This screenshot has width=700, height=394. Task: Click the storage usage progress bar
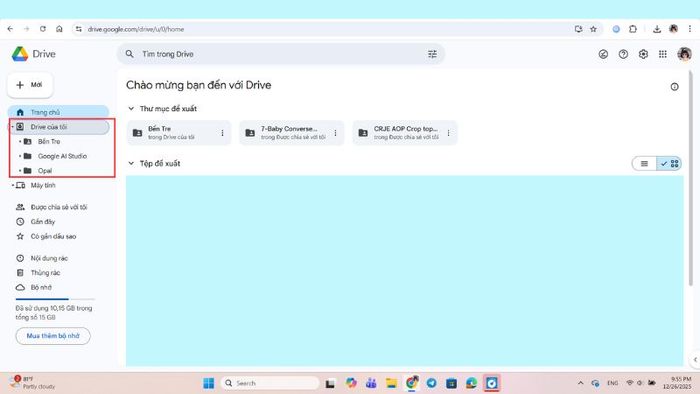click(x=55, y=299)
